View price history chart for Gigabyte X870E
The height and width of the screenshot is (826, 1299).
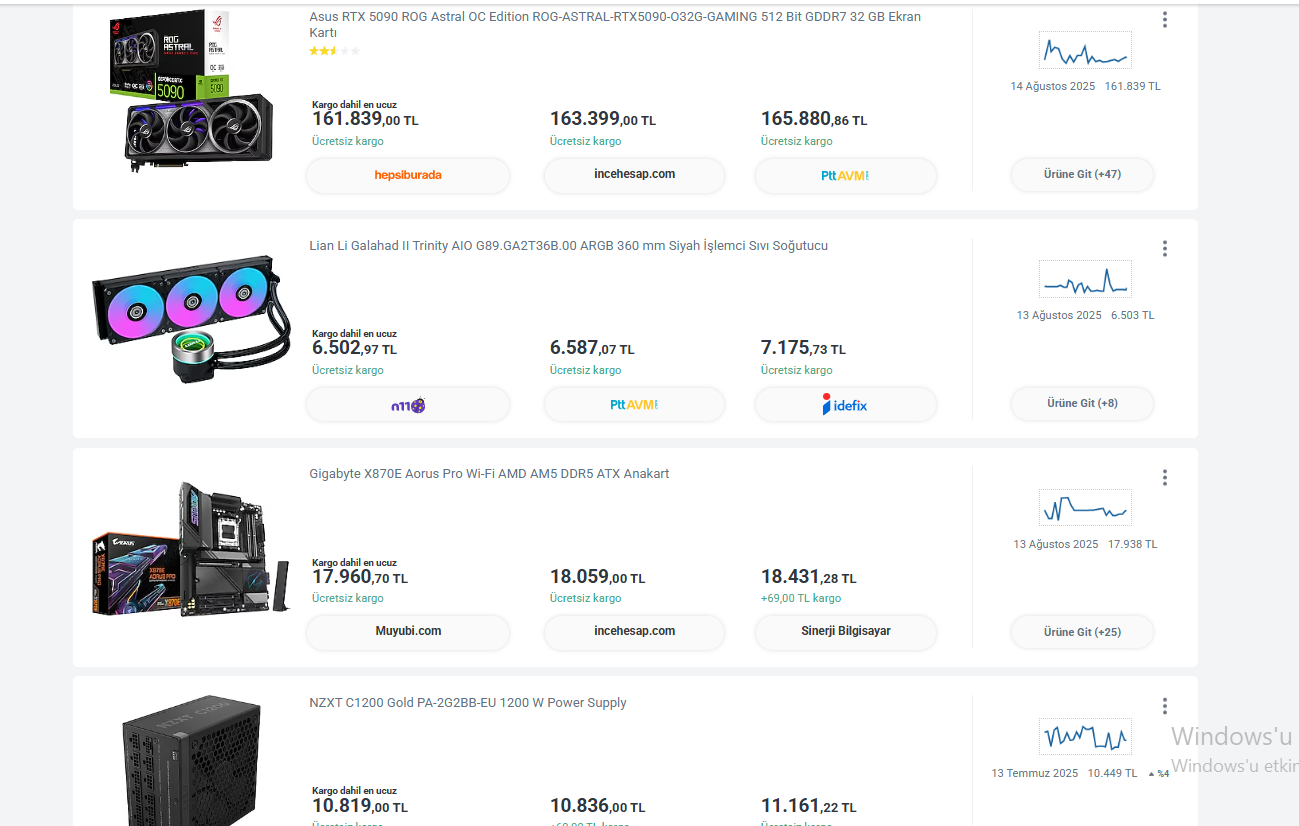1085,508
